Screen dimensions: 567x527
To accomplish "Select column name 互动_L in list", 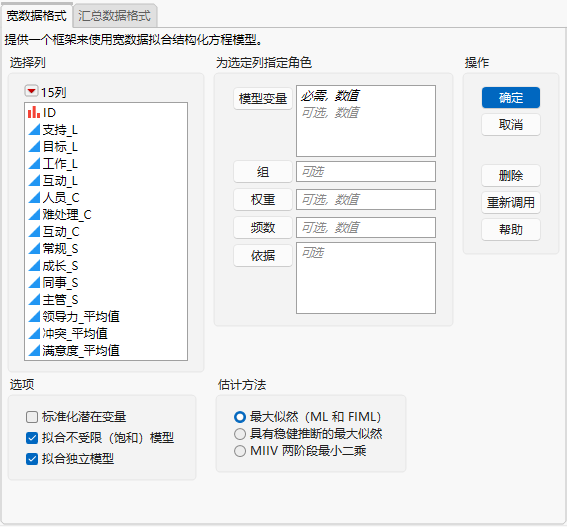I will (60, 180).
